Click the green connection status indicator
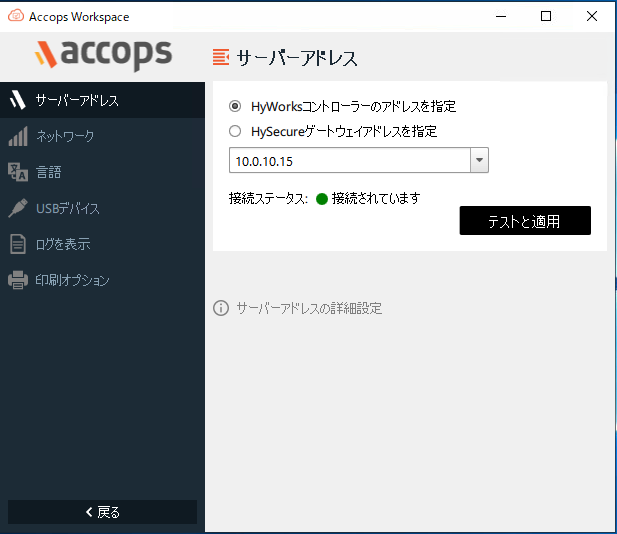This screenshot has height=534, width=617. tap(322, 199)
